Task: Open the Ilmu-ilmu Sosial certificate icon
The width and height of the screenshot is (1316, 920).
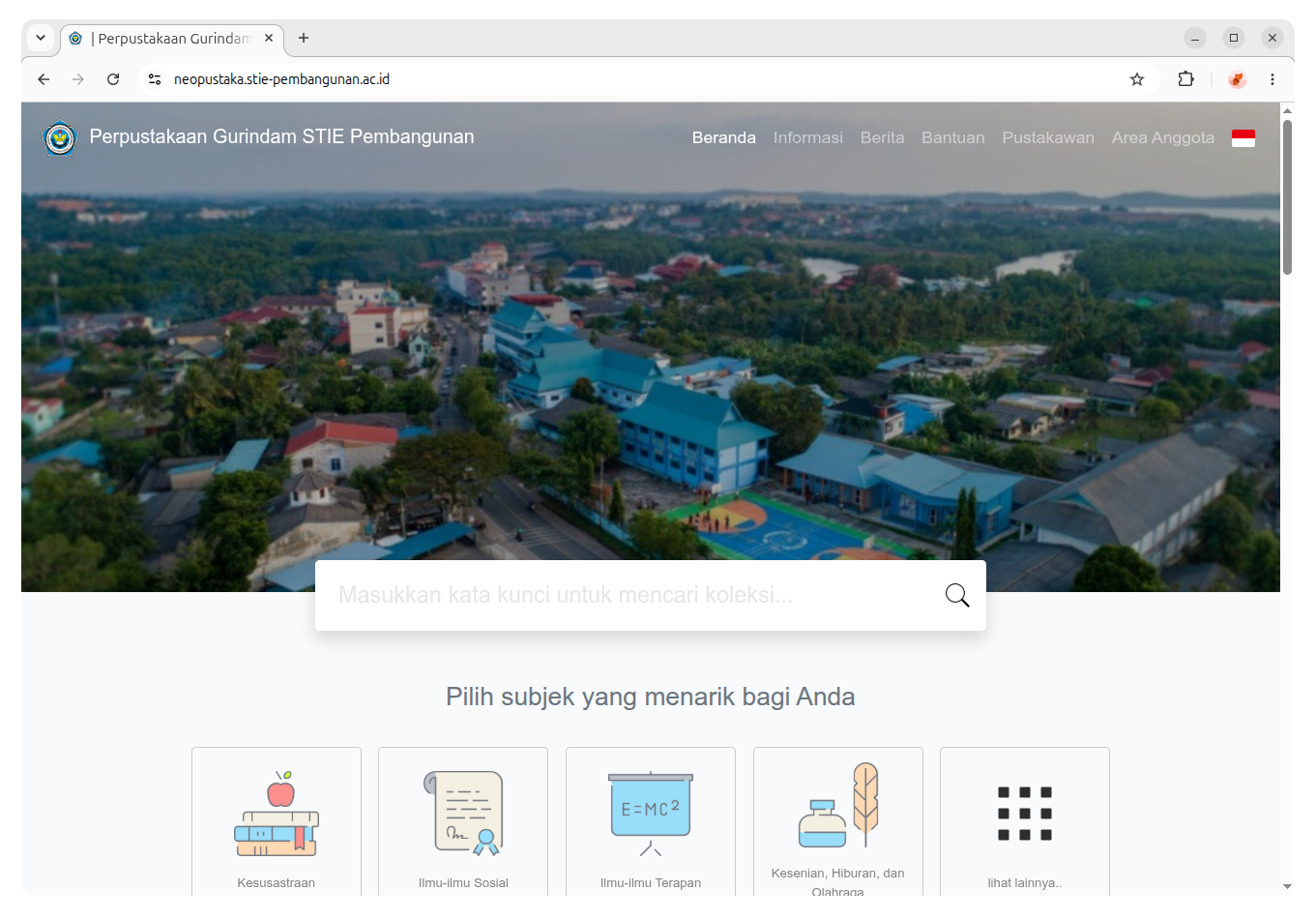Action: click(x=463, y=813)
